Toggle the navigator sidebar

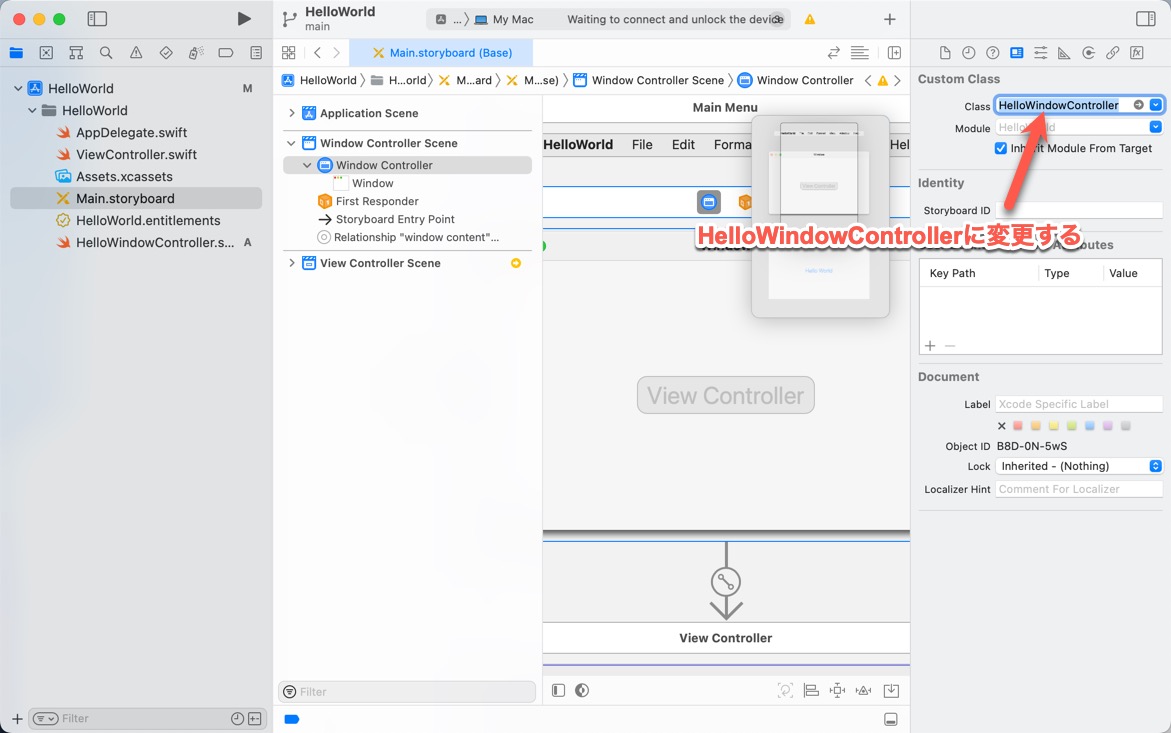(97, 19)
